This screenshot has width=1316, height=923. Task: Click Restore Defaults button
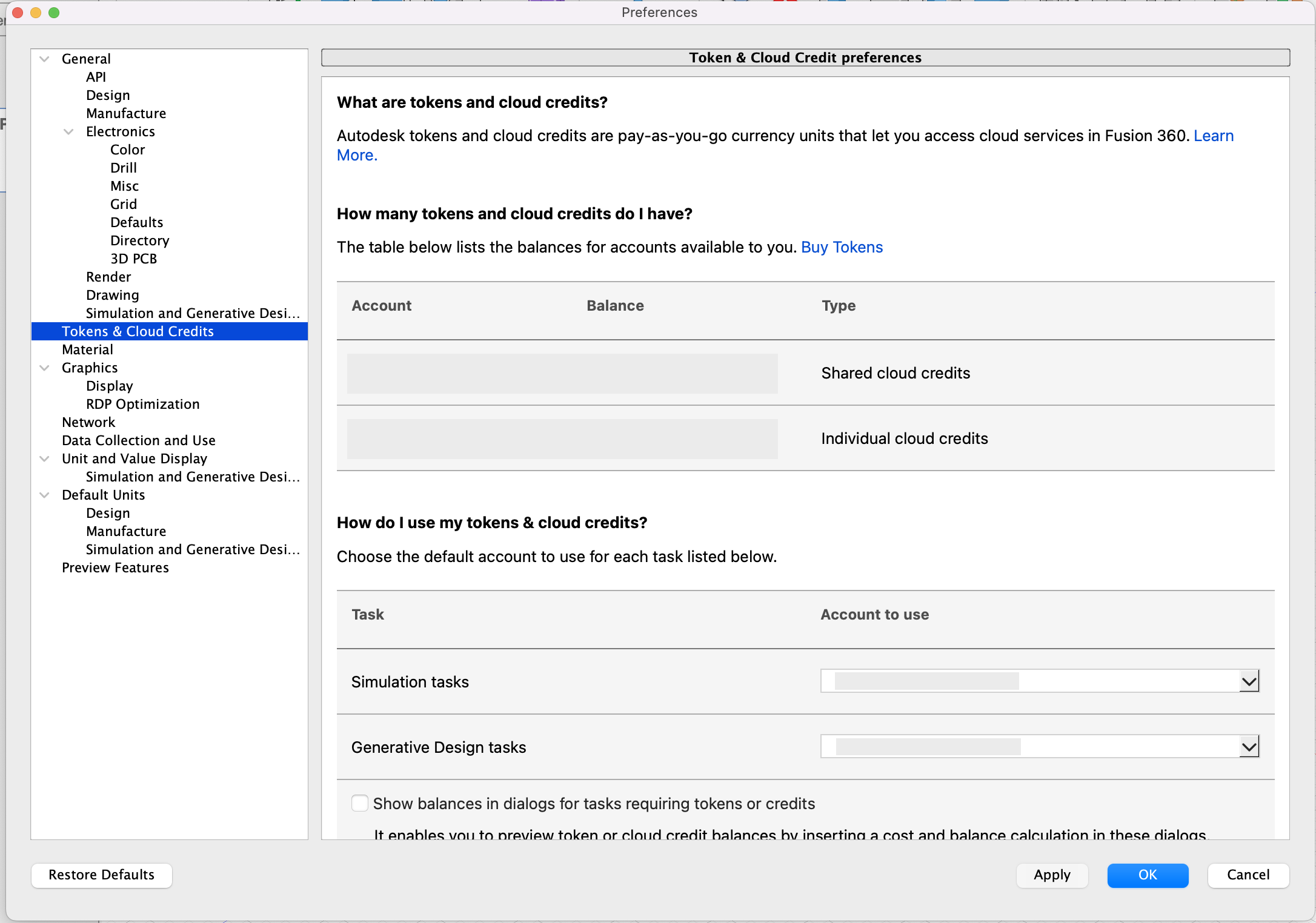[x=101, y=875]
